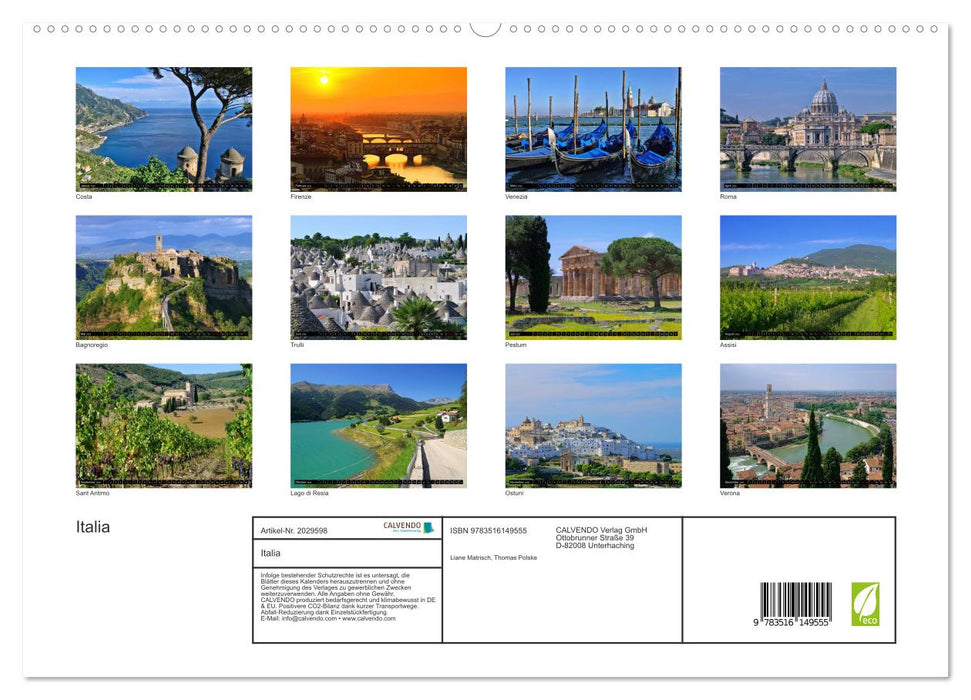971x700 pixels.
Task: Click the authors Liane Matrisch, Thomas Polske
Action: 494,557
